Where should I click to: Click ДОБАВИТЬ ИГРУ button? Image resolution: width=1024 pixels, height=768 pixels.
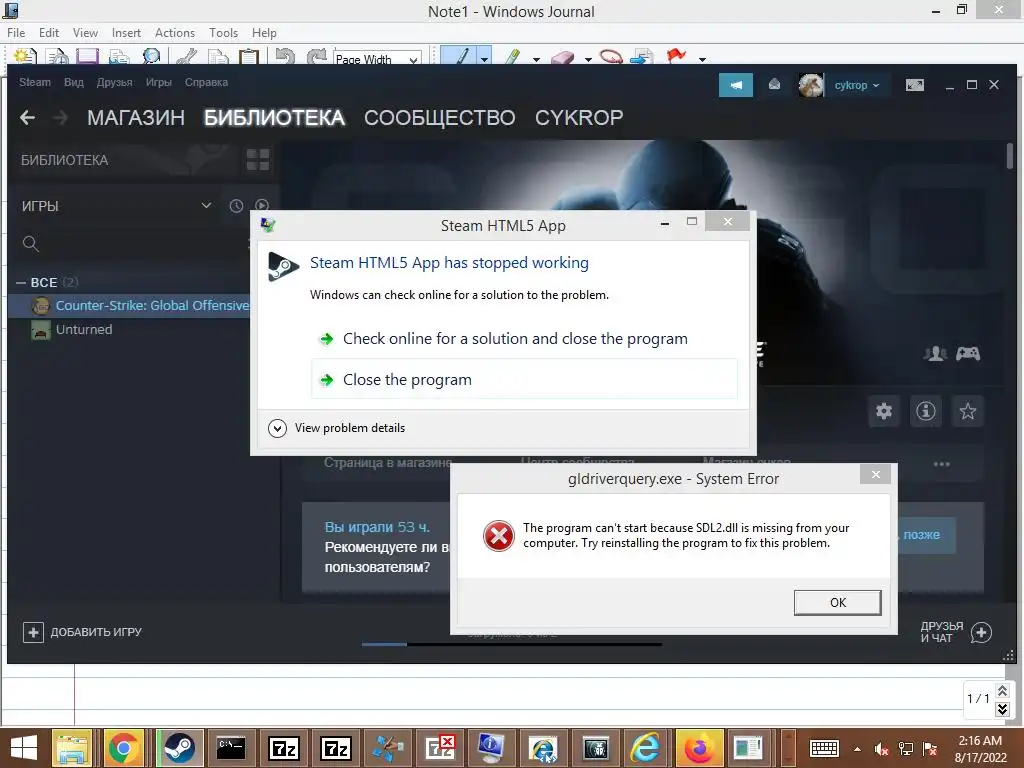(x=82, y=632)
